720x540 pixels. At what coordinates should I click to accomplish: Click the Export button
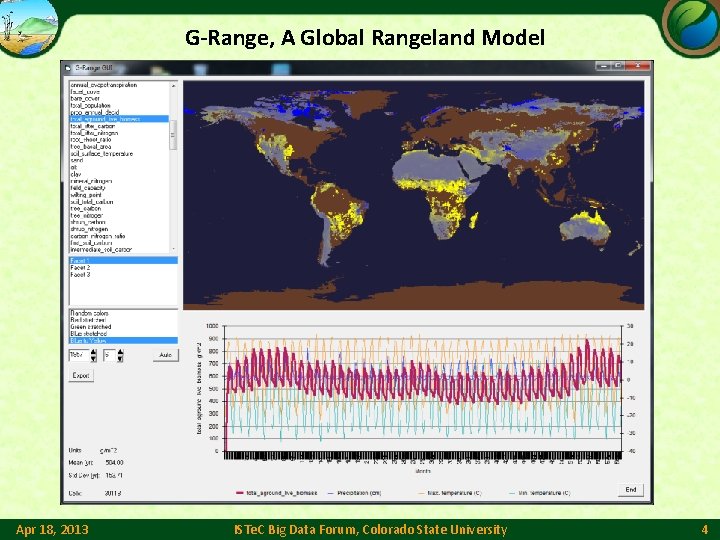(x=81, y=376)
